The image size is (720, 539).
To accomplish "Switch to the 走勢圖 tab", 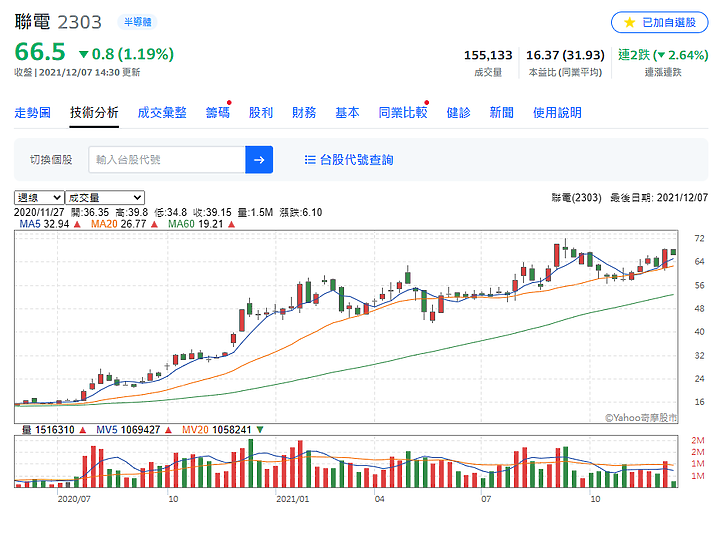I will click(32, 112).
